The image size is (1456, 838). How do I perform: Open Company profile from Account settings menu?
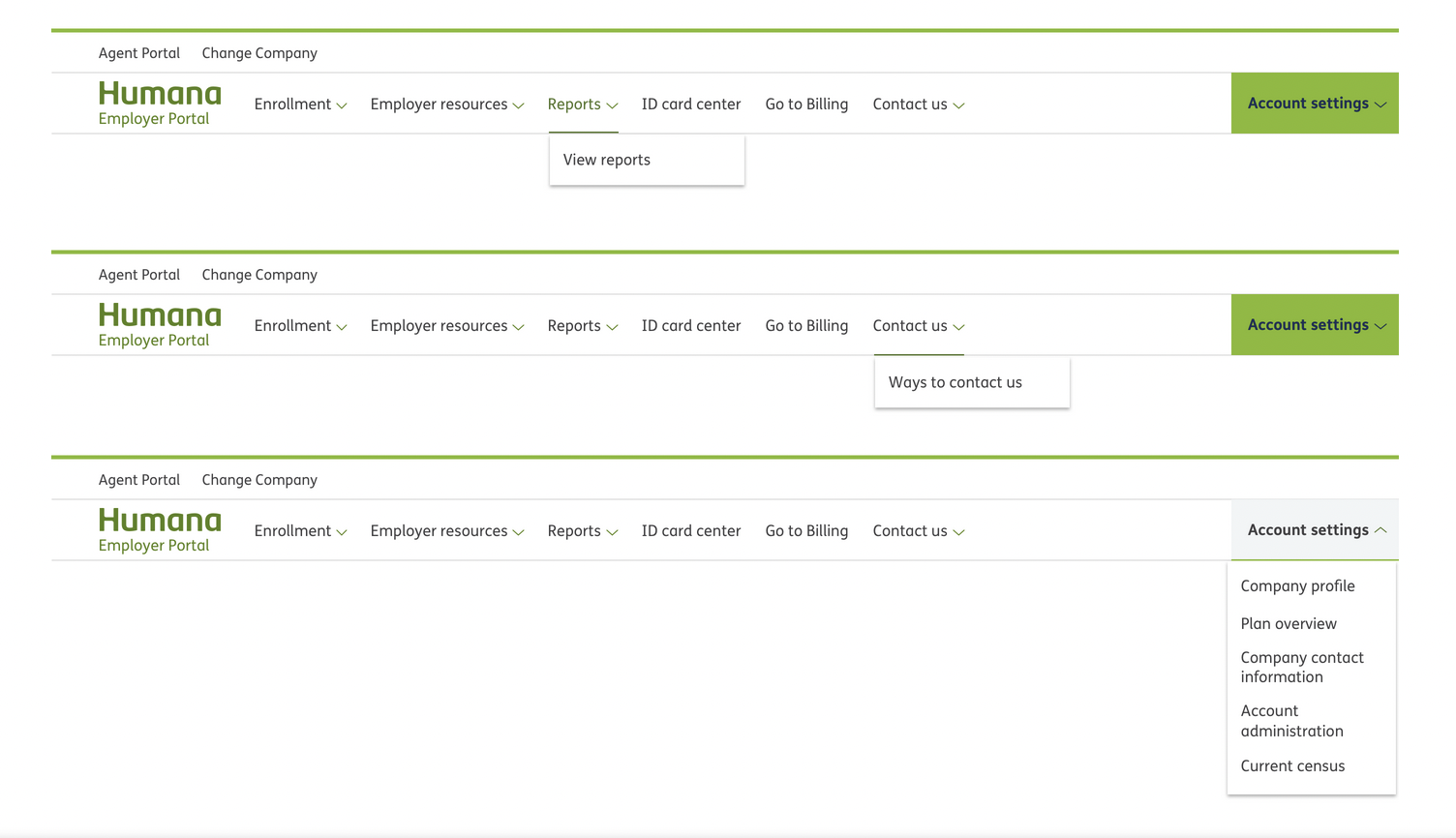pos(1297,586)
